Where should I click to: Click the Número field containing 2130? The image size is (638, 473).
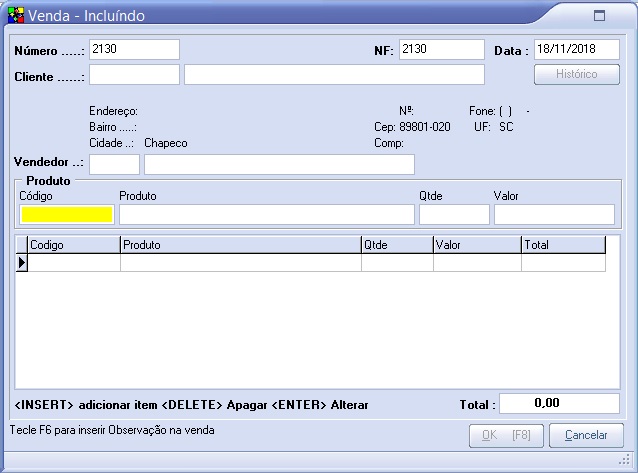134,49
